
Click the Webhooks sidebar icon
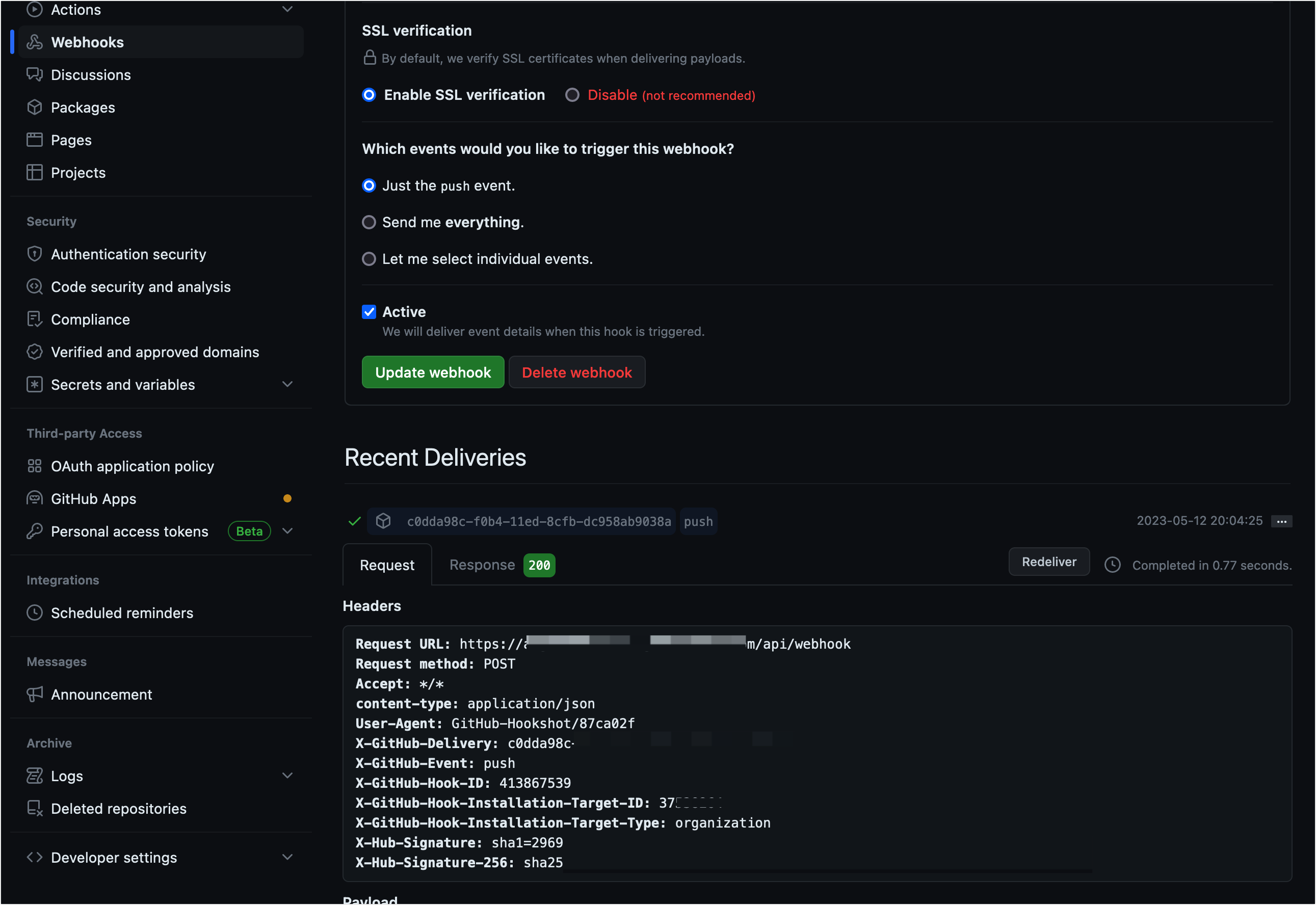[35, 42]
